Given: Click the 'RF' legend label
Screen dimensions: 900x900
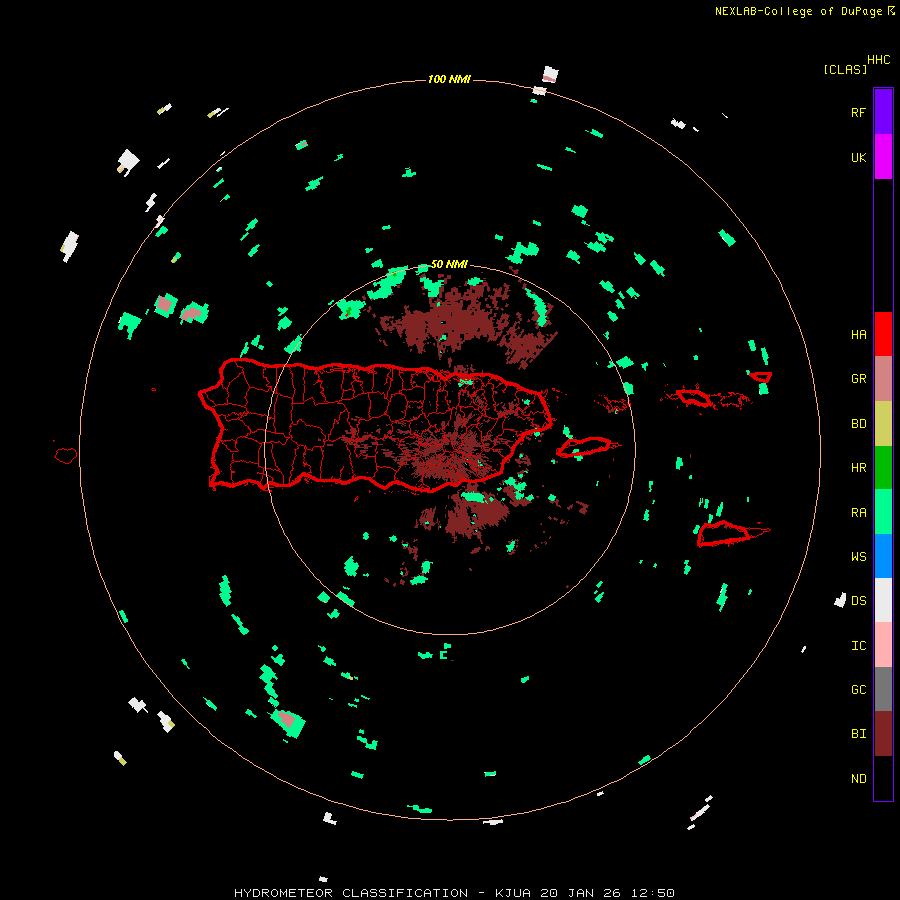Looking at the screenshot, I should [x=859, y=112].
